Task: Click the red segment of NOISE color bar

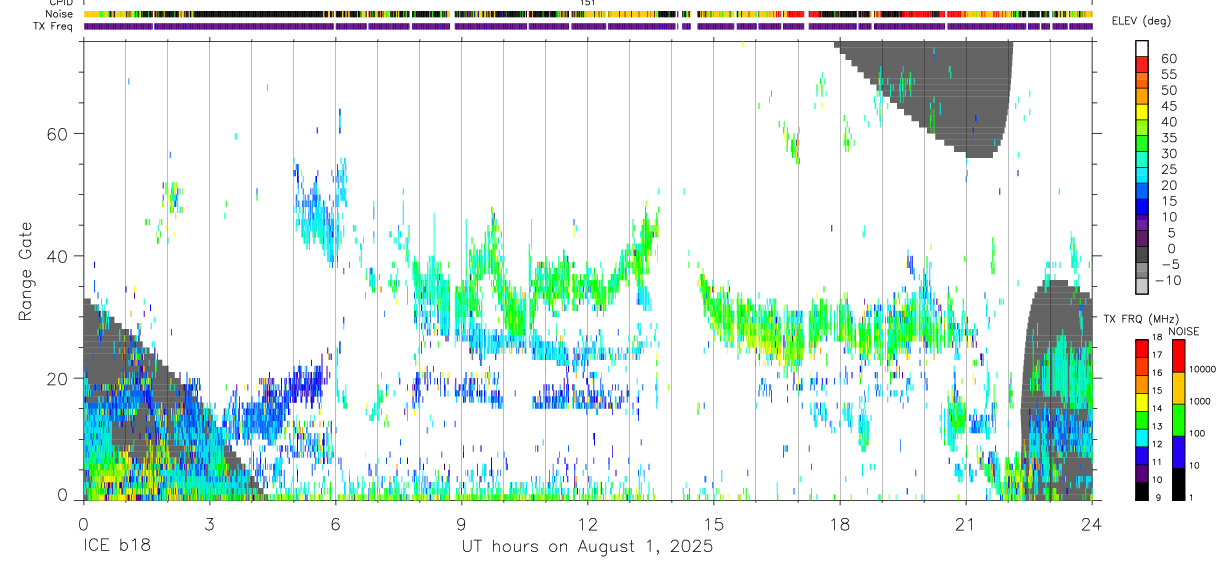Action: [1178, 356]
